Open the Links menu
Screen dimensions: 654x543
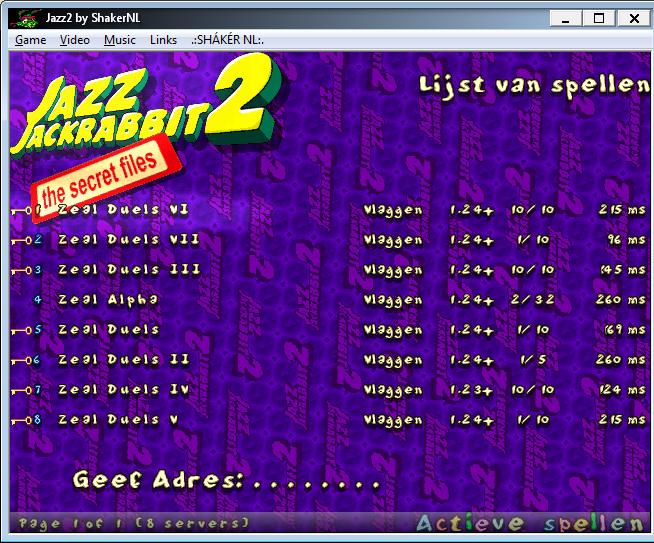164,40
